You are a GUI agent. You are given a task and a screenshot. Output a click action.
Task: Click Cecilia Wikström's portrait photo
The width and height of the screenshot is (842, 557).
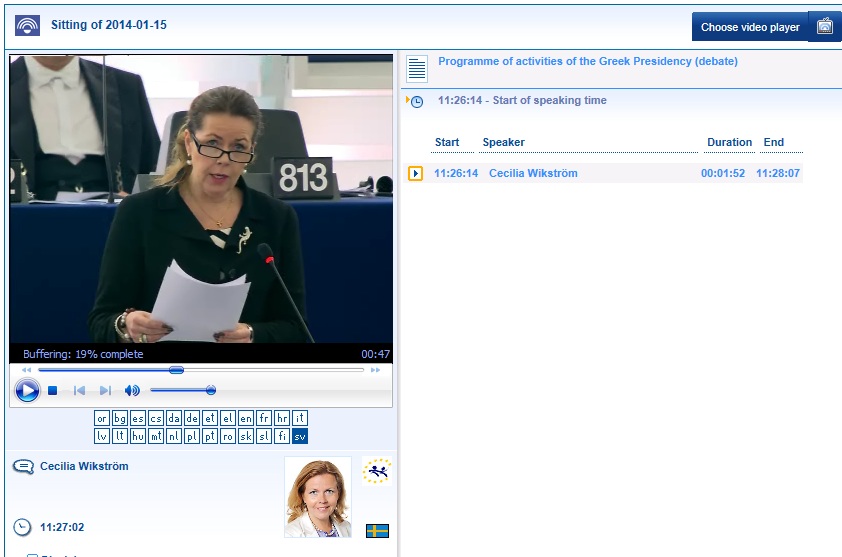[318, 497]
